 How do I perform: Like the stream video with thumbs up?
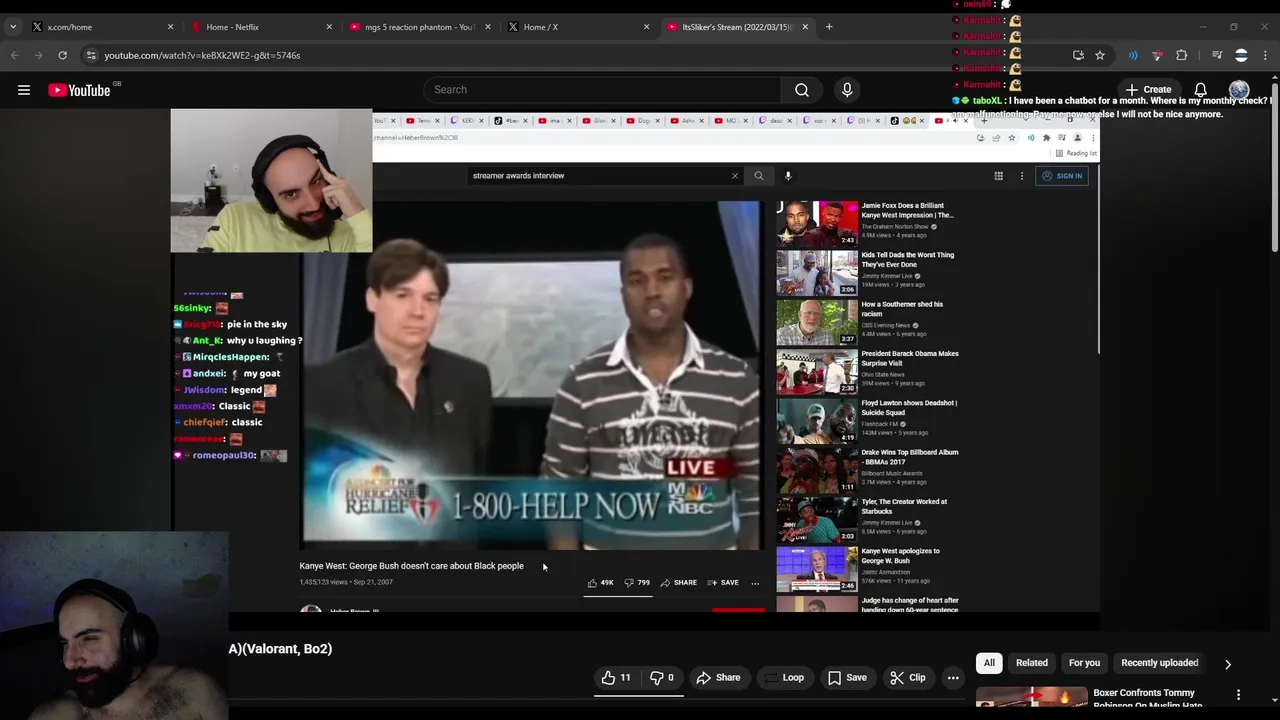pyautogui.click(x=615, y=678)
